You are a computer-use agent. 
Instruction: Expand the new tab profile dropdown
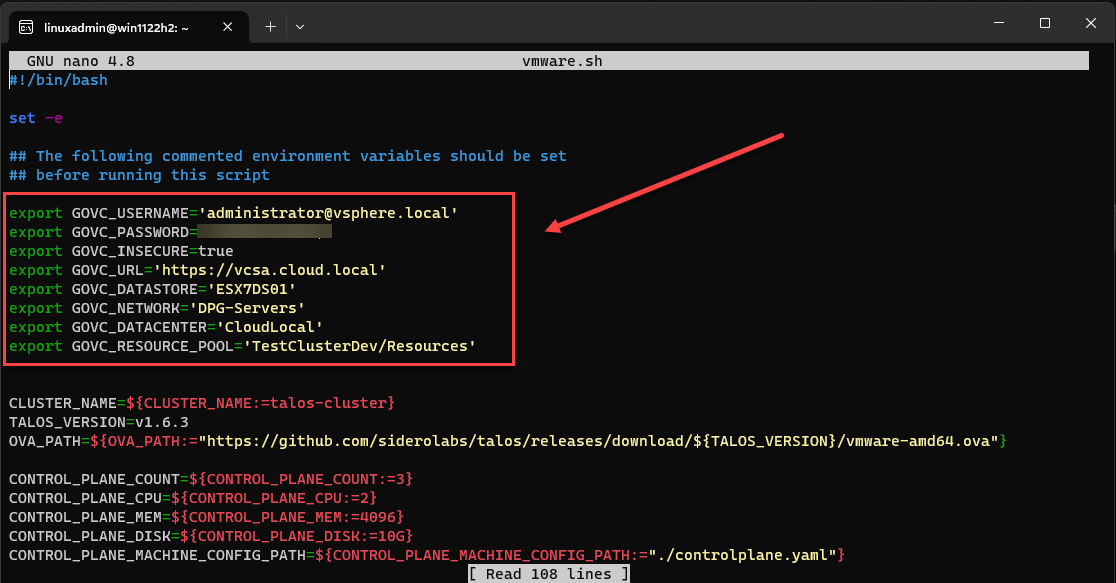(x=299, y=26)
